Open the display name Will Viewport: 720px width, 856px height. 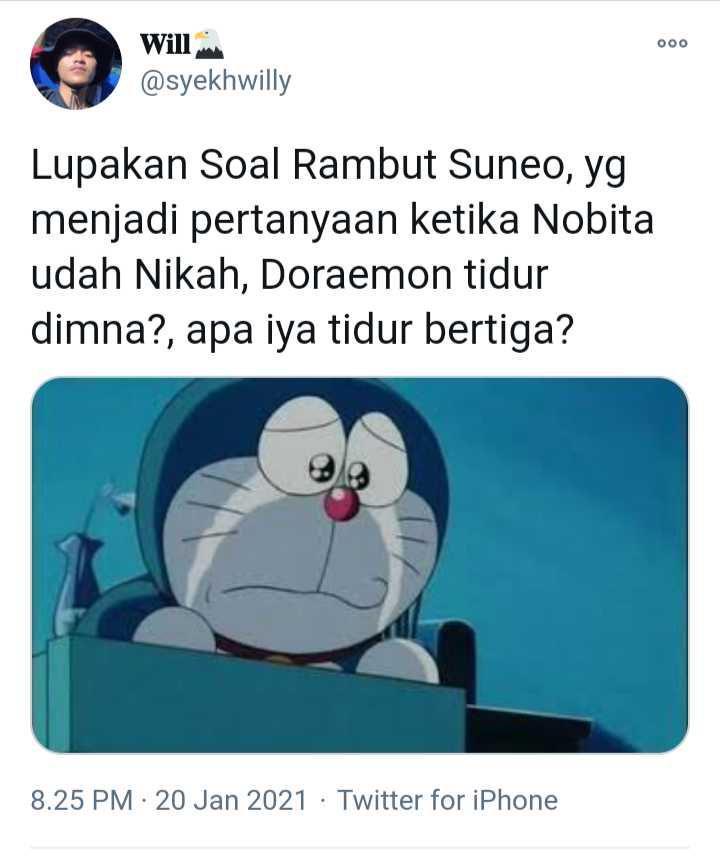(x=165, y=44)
